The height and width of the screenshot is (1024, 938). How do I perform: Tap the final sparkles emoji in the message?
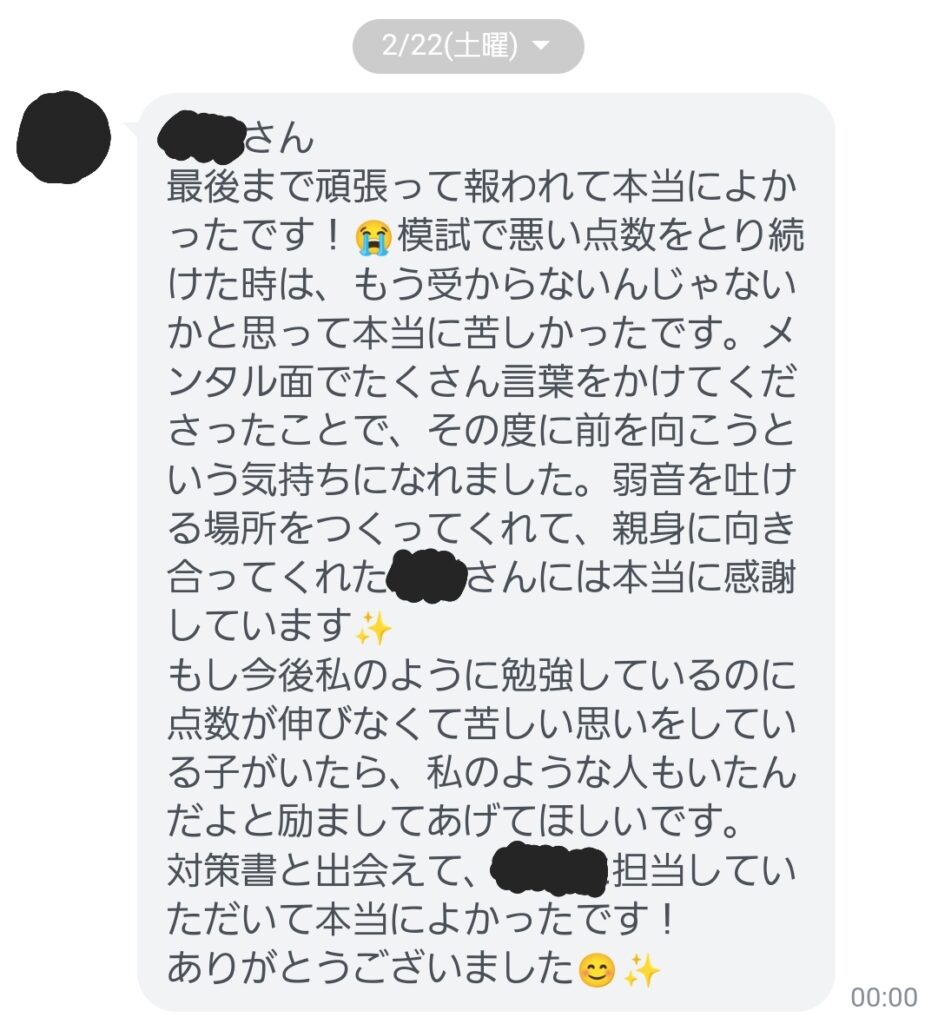coord(642,969)
